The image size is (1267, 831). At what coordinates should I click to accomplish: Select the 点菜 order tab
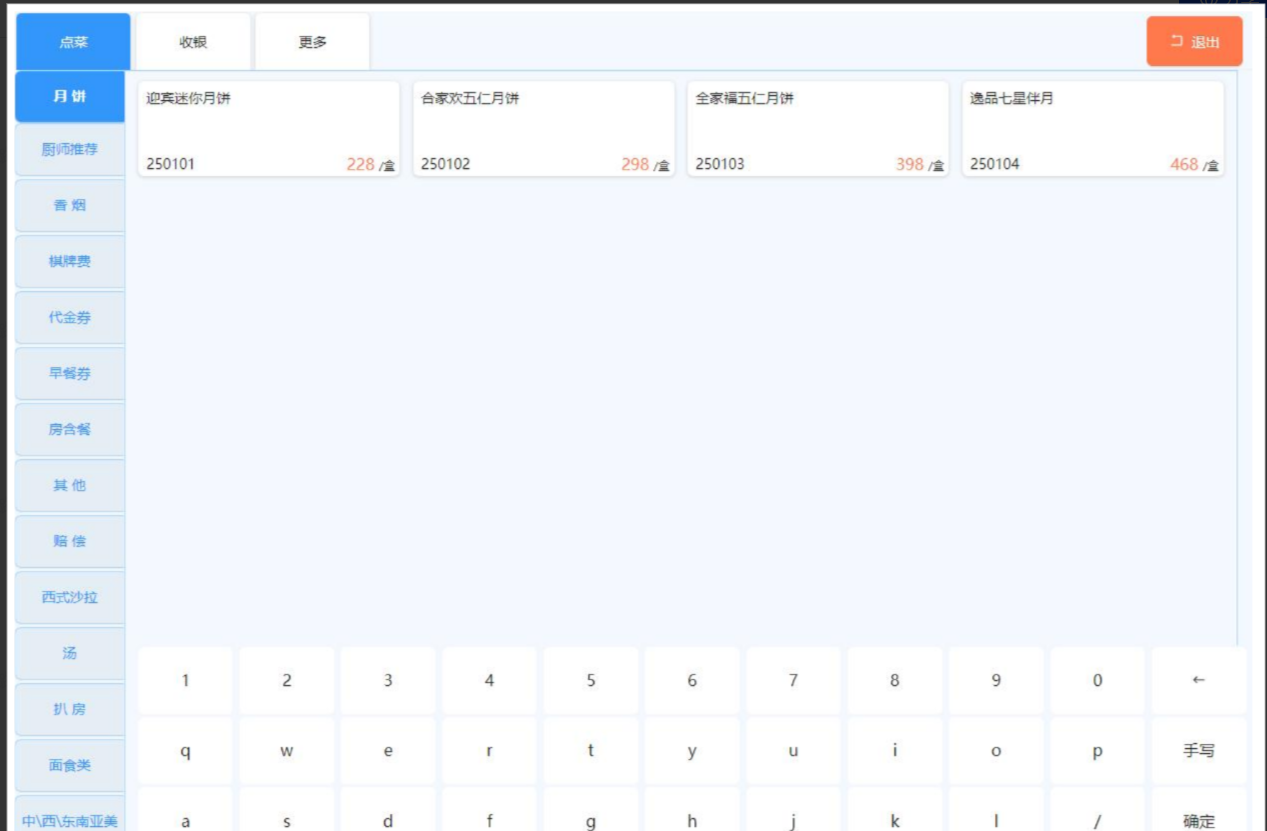pos(73,42)
